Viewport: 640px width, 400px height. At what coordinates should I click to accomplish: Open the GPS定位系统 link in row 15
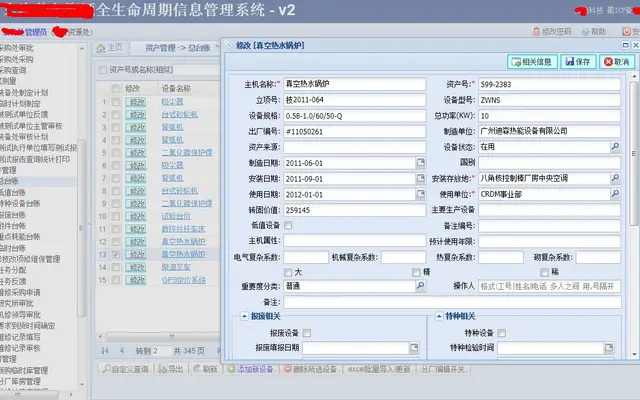pyautogui.click(x=184, y=280)
